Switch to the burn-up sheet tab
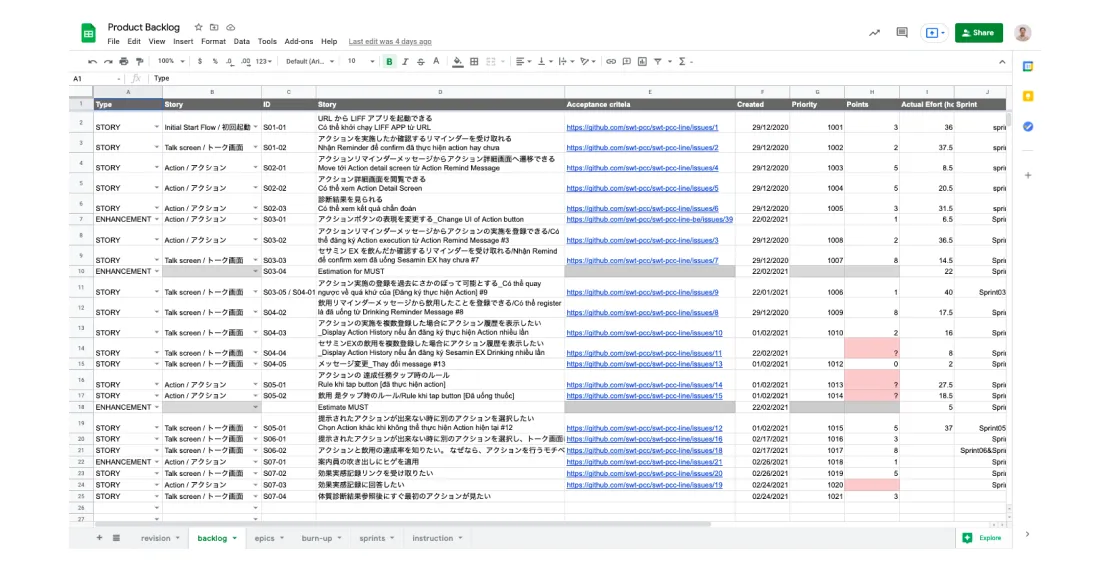Image resolution: width=1110 pixels, height=570 pixels. pyautogui.click(x=318, y=538)
